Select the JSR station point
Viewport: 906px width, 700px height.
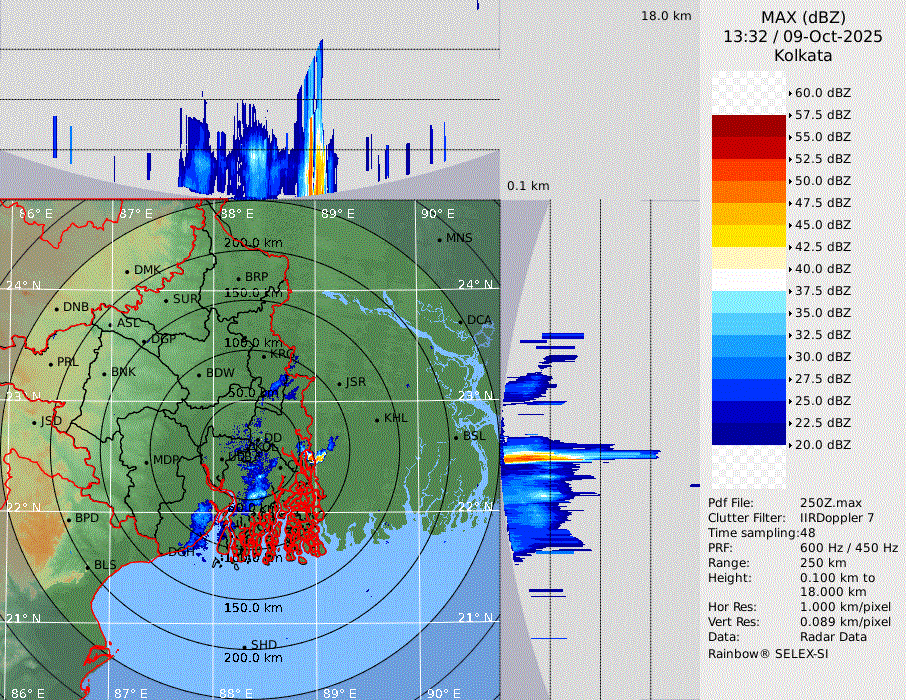click(x=339, y=383)
